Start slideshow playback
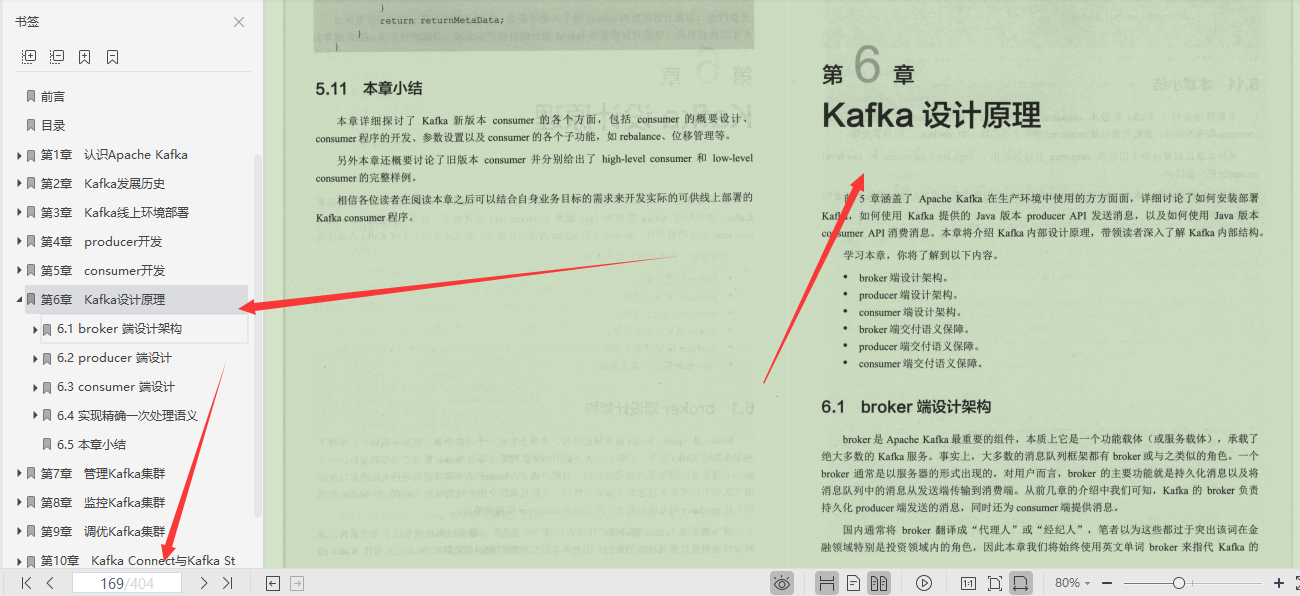Image resolution: width=1300 pixels, height=596 pixels. (x=924, y=583)
